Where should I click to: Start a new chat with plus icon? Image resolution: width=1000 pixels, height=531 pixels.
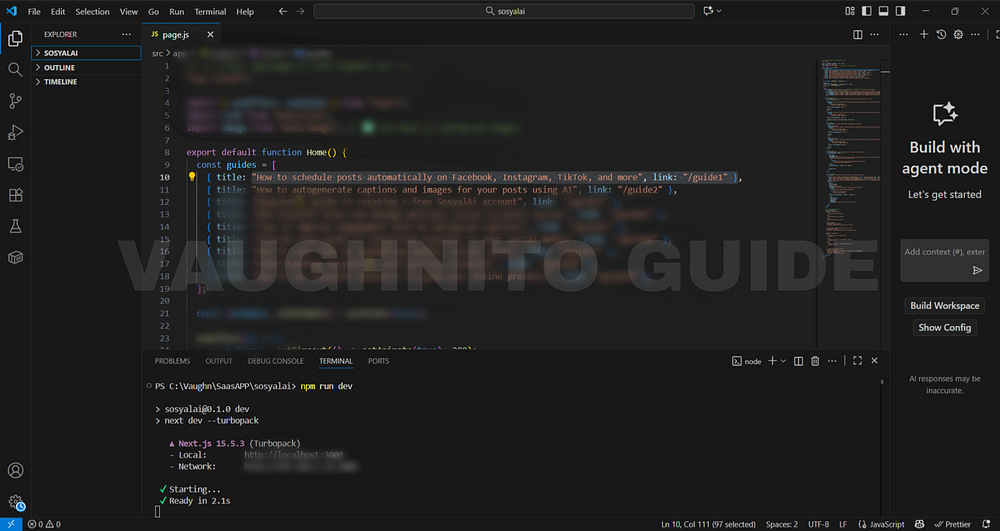pyautogui.click(x=923, y=34)
